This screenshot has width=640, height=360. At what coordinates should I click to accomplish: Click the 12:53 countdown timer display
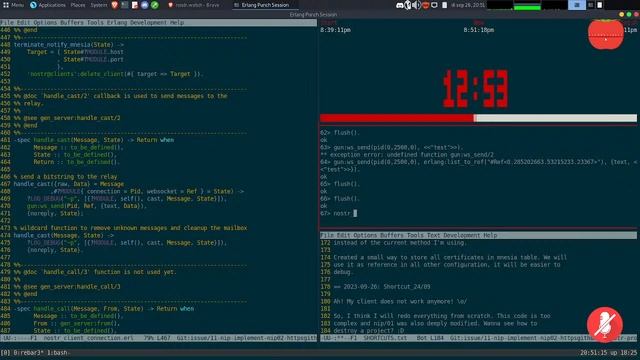(476, 89)
